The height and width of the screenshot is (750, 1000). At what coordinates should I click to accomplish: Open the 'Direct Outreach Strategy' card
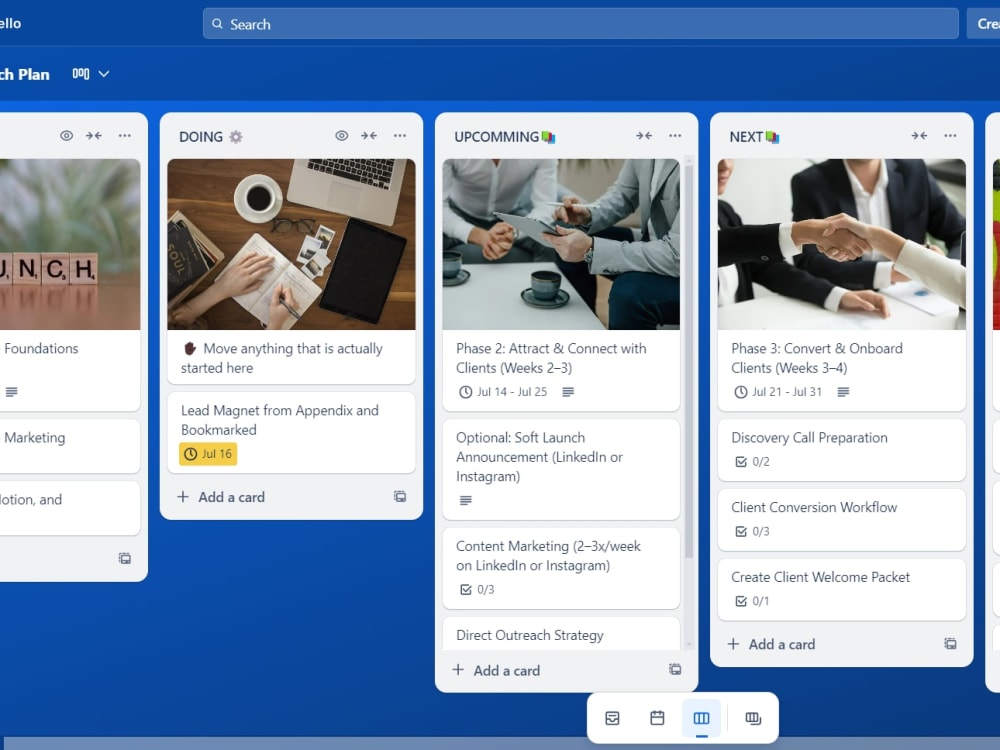(x=561, y=634)
